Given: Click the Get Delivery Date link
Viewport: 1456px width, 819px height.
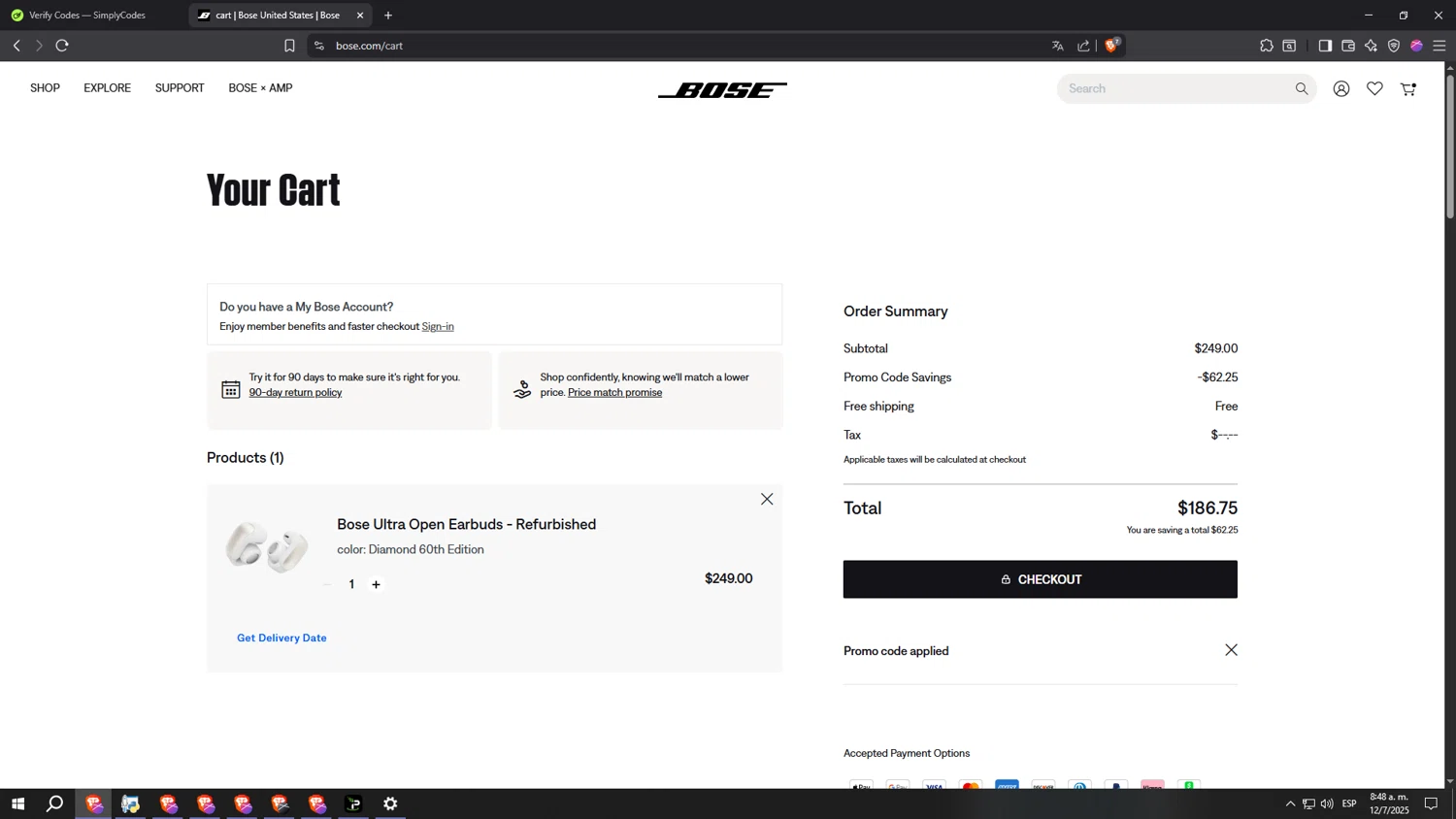Looking at the screenshot, I should point(281,638).
